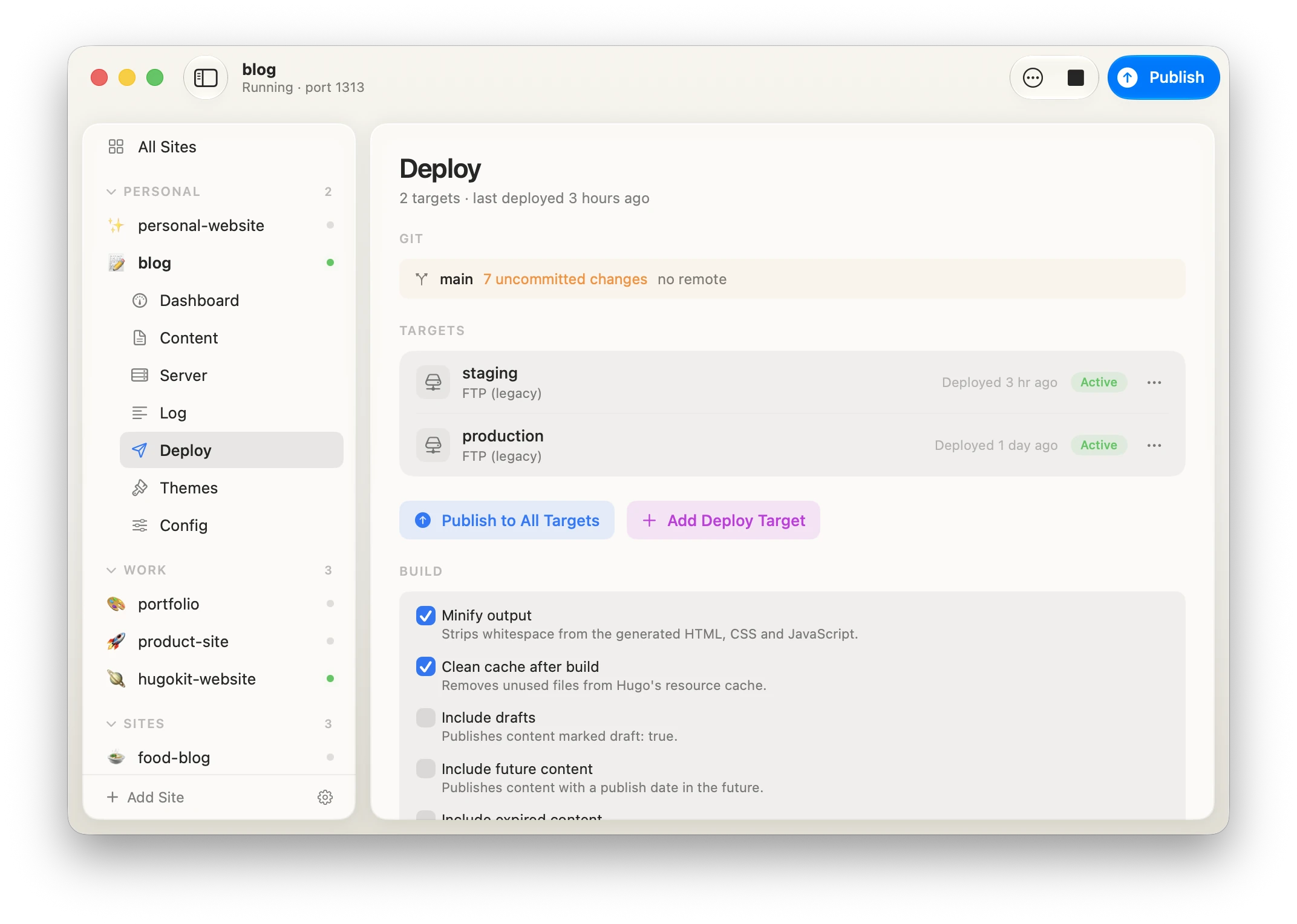Click the main branch name
The image size is (1297, 924).
tap(456, 279)
